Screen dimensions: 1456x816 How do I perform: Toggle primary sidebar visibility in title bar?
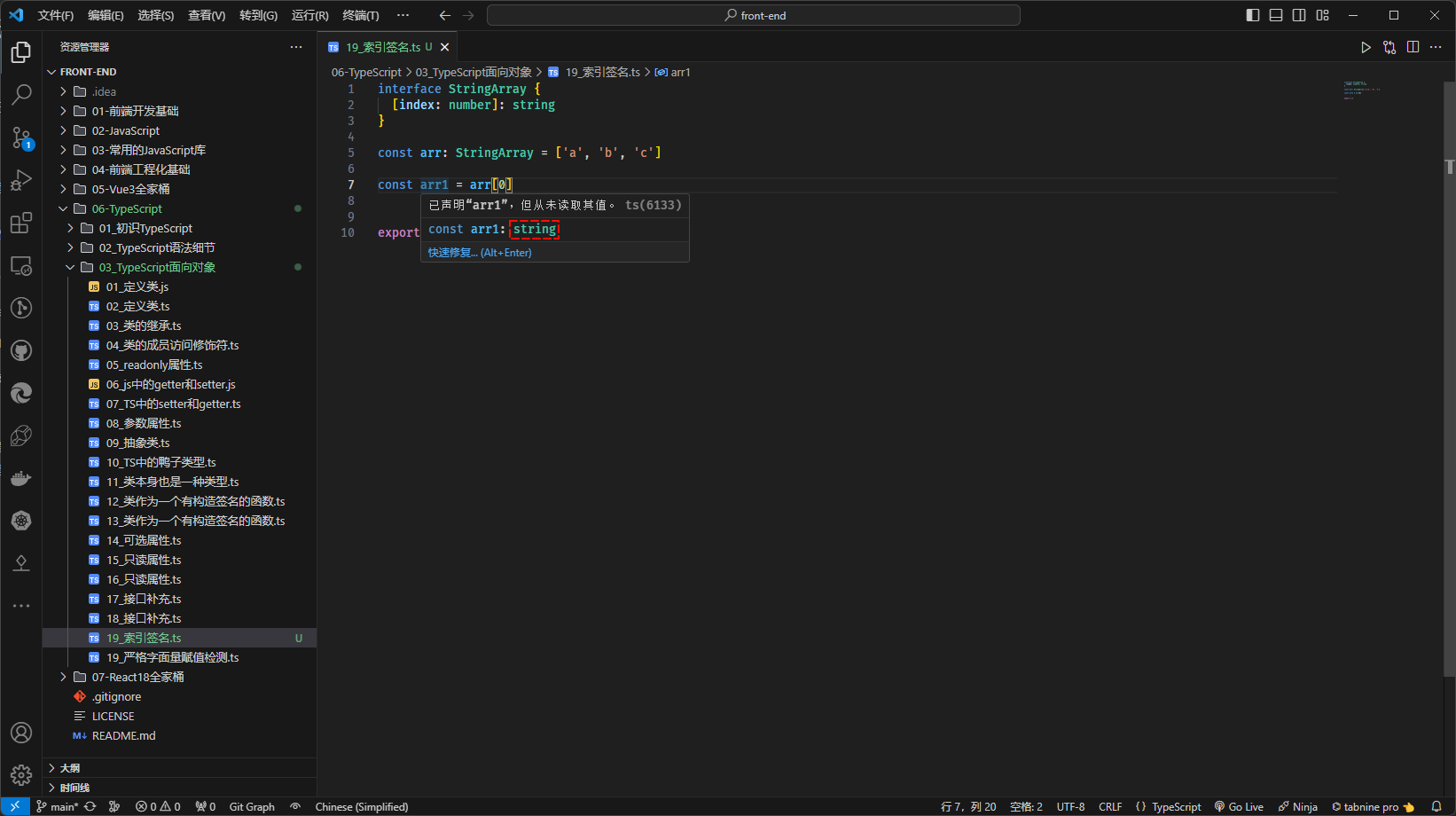pos(1253,15)
